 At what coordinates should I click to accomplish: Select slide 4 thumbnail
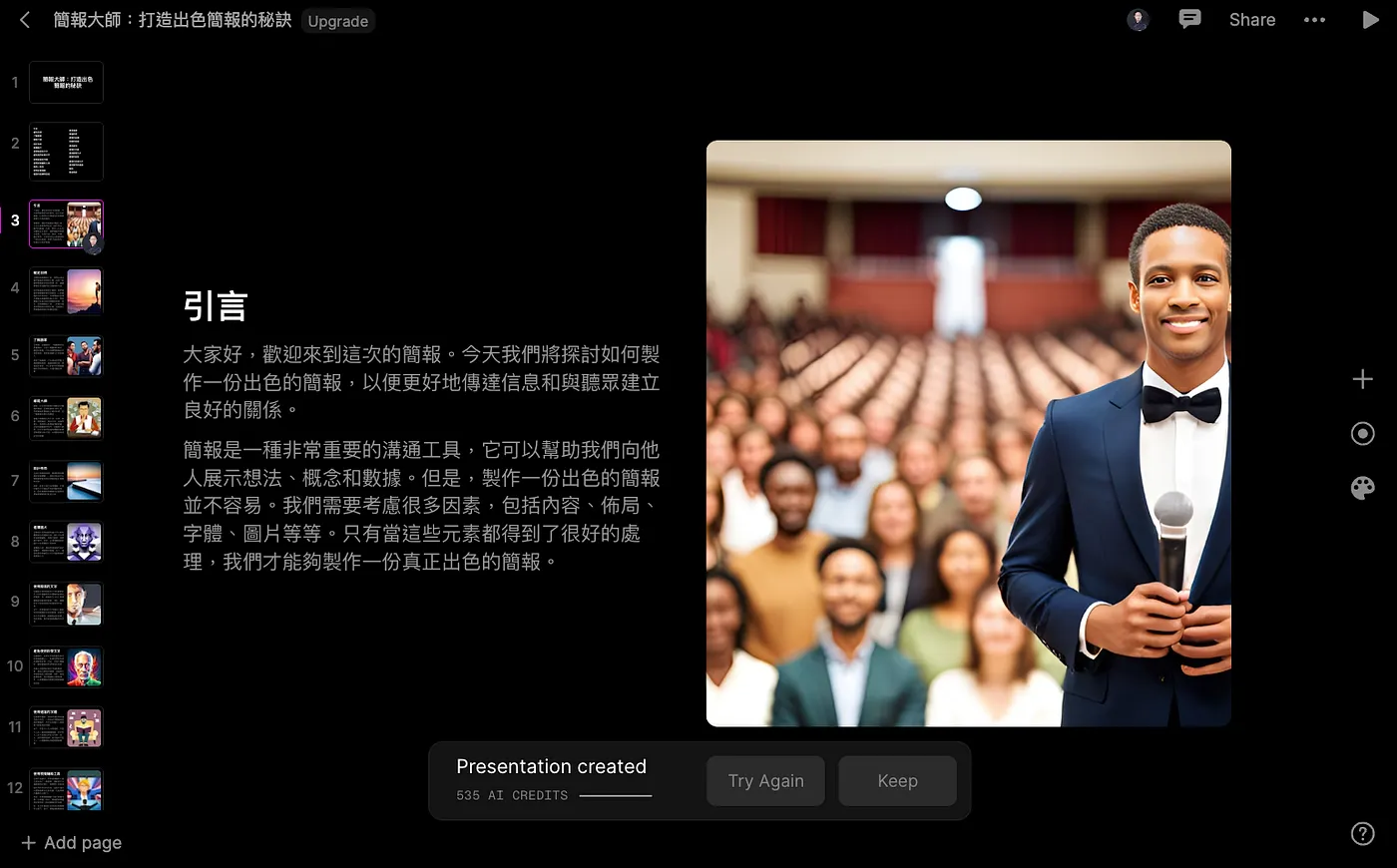click(x=66, y=290)
